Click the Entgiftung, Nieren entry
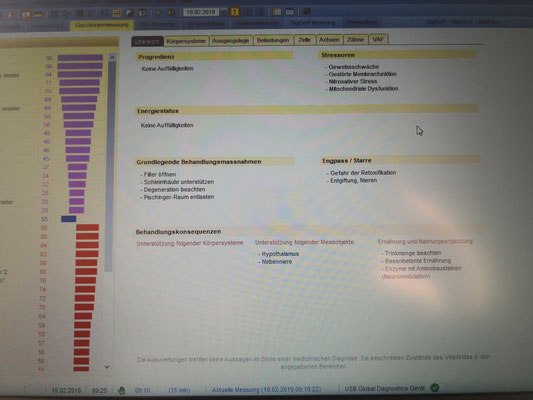This screenshot has width=533, height=400. (353, 180)
